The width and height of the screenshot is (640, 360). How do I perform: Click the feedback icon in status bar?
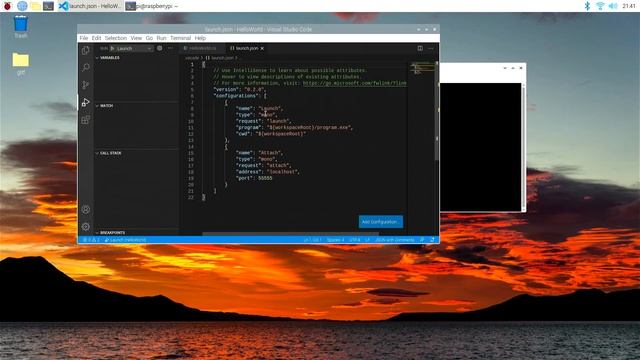coord(422,240)
